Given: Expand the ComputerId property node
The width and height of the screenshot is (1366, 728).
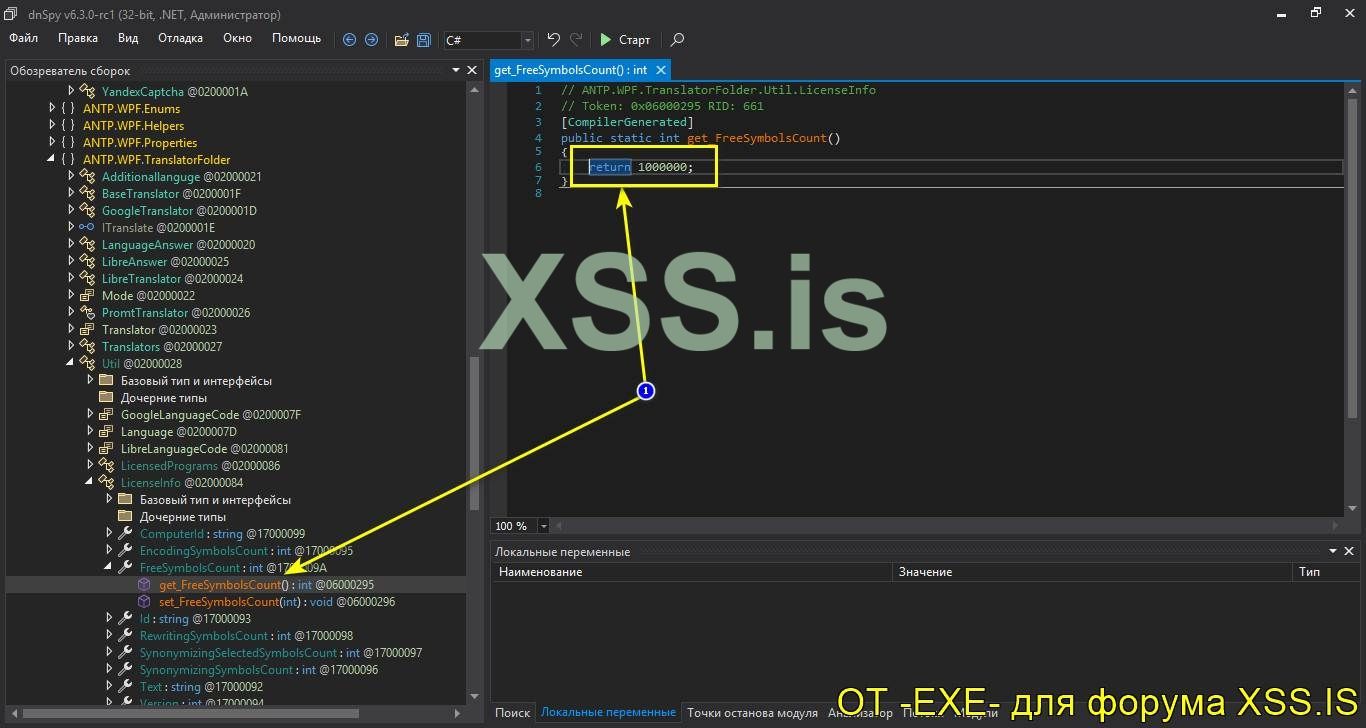Looking at the screenshot, I should point(109,534).
